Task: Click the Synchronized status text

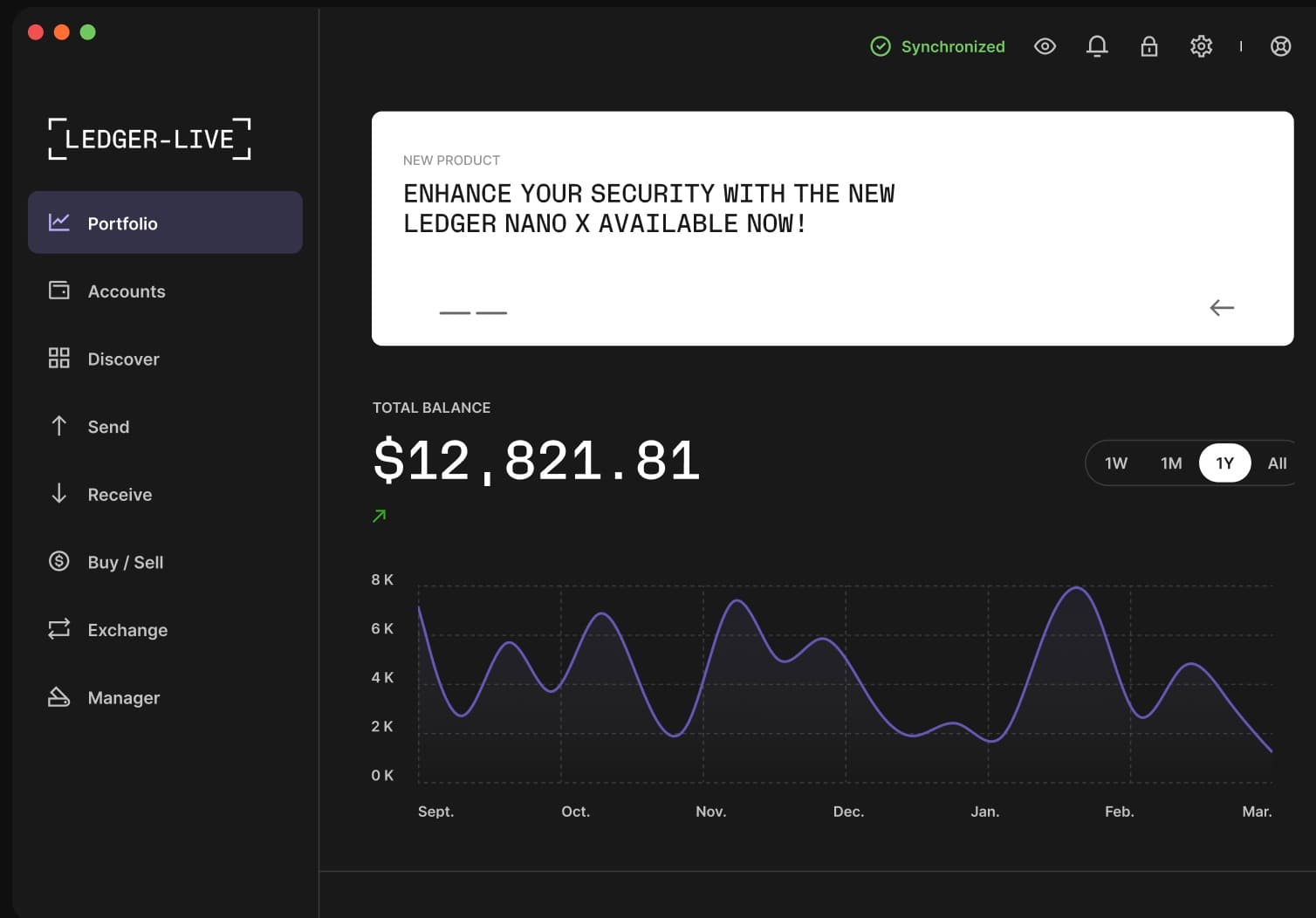Action: click(953, 46)
